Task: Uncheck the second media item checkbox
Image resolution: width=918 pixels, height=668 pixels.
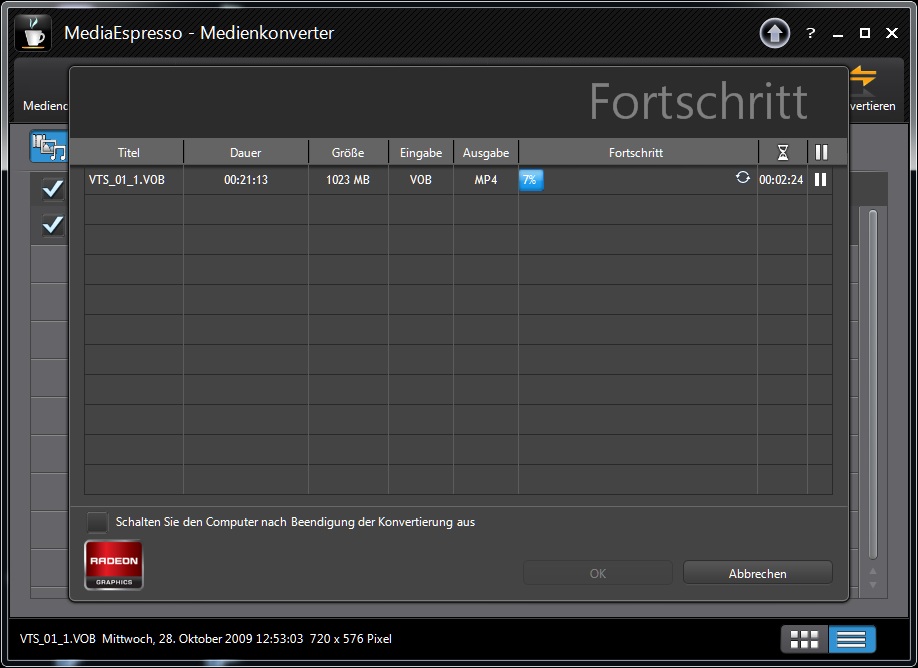Action: (x=53, y=225)
